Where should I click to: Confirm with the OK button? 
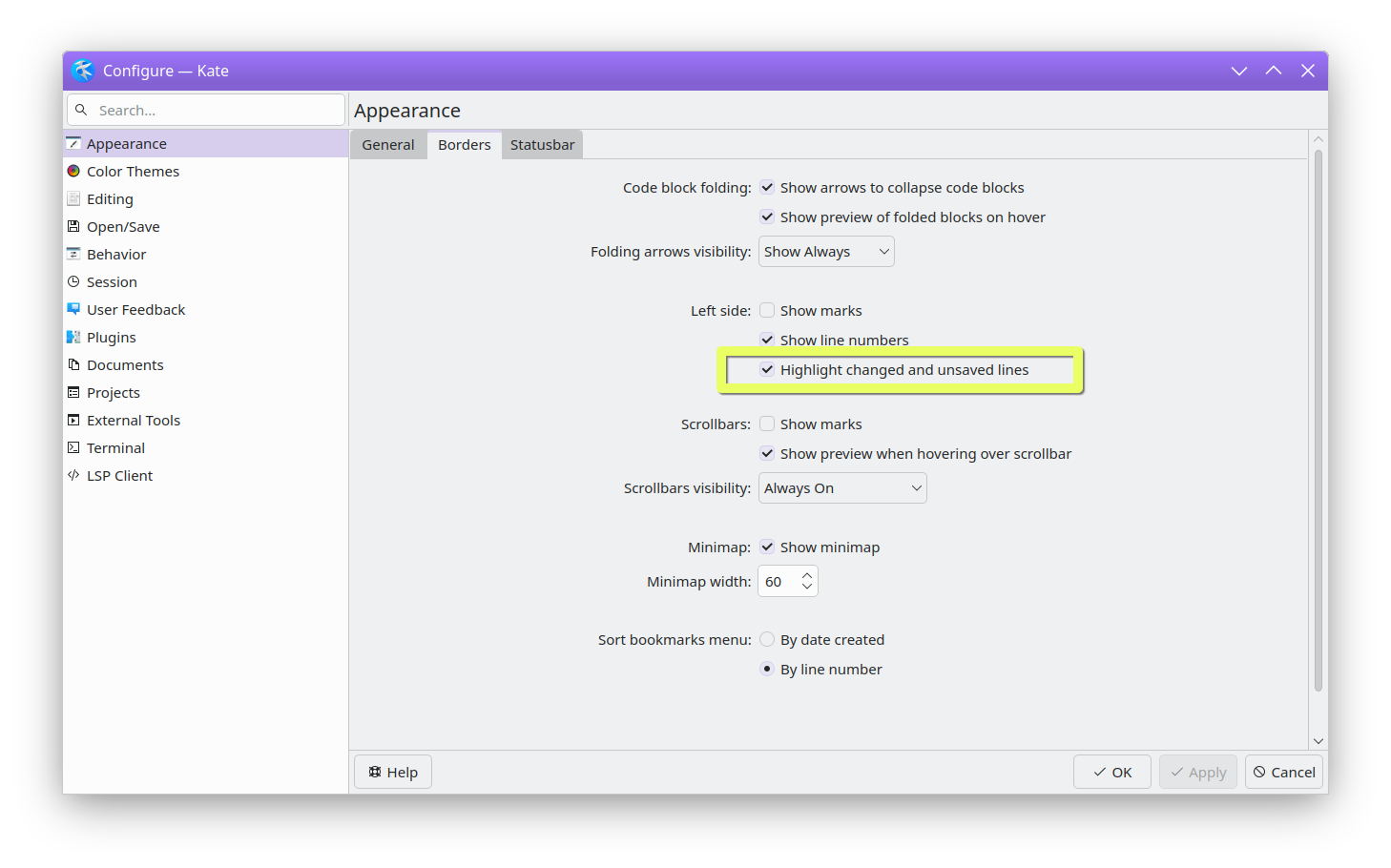click(x=1112, y=772)
